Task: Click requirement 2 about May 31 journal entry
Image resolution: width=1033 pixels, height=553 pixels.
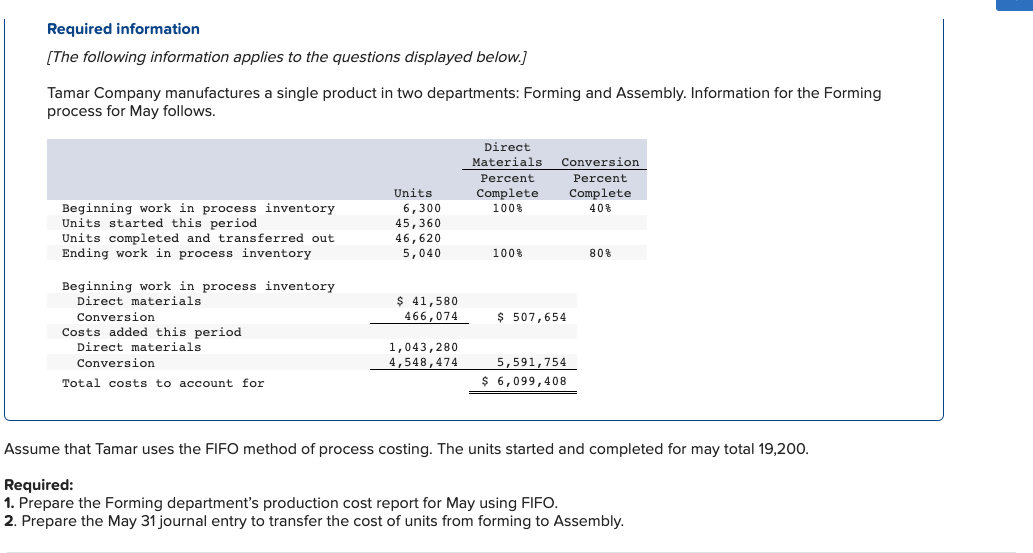Action: pyautogui.click(x=314, y=521)
